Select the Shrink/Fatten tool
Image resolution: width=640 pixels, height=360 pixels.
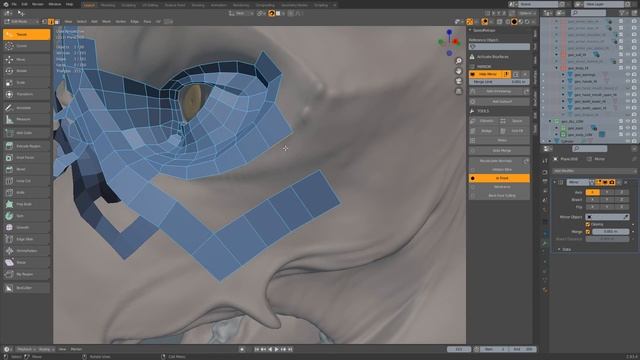click(x=27, y=251)
